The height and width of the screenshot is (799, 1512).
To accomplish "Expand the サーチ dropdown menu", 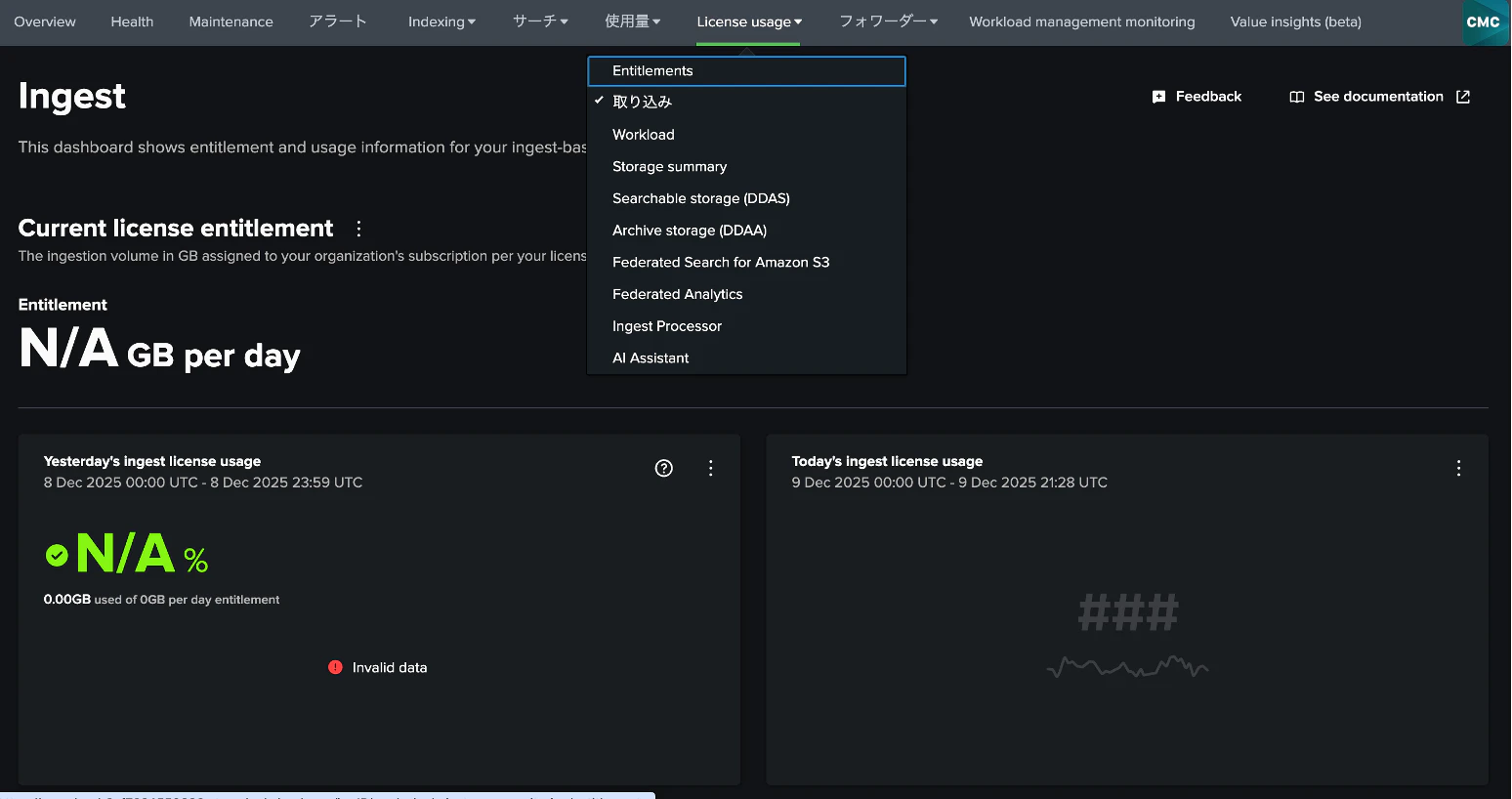I will (540, 21).
